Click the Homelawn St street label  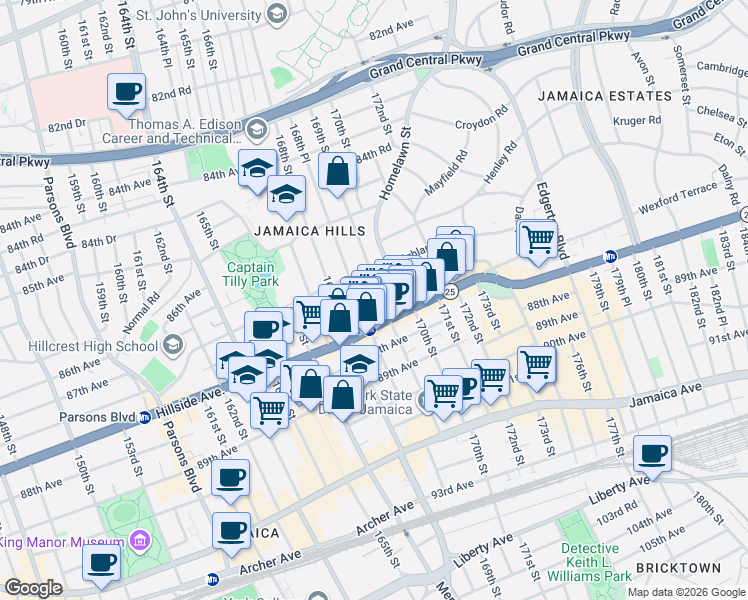pyautogui.click(x=395, y=163)
